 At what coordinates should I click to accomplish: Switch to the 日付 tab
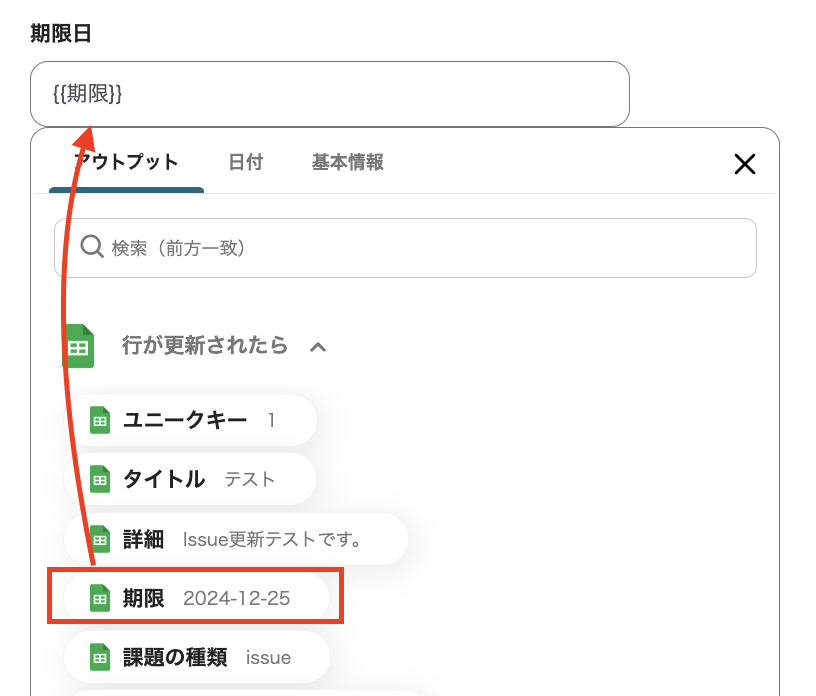tap(246, 160)
